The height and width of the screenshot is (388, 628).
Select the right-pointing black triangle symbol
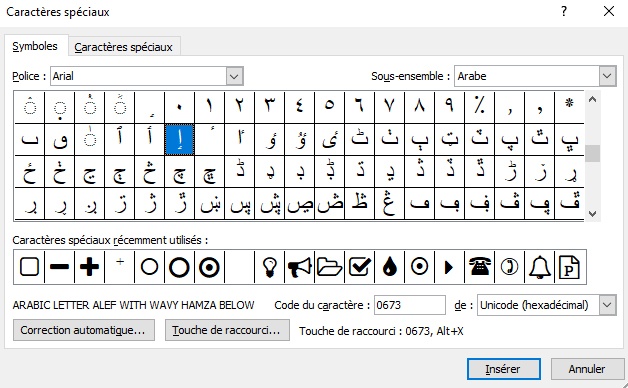point(449,267)
